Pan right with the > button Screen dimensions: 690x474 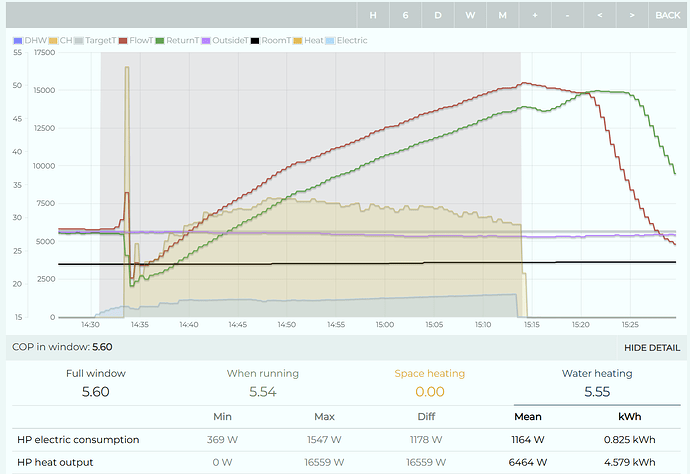pos(632,15)
